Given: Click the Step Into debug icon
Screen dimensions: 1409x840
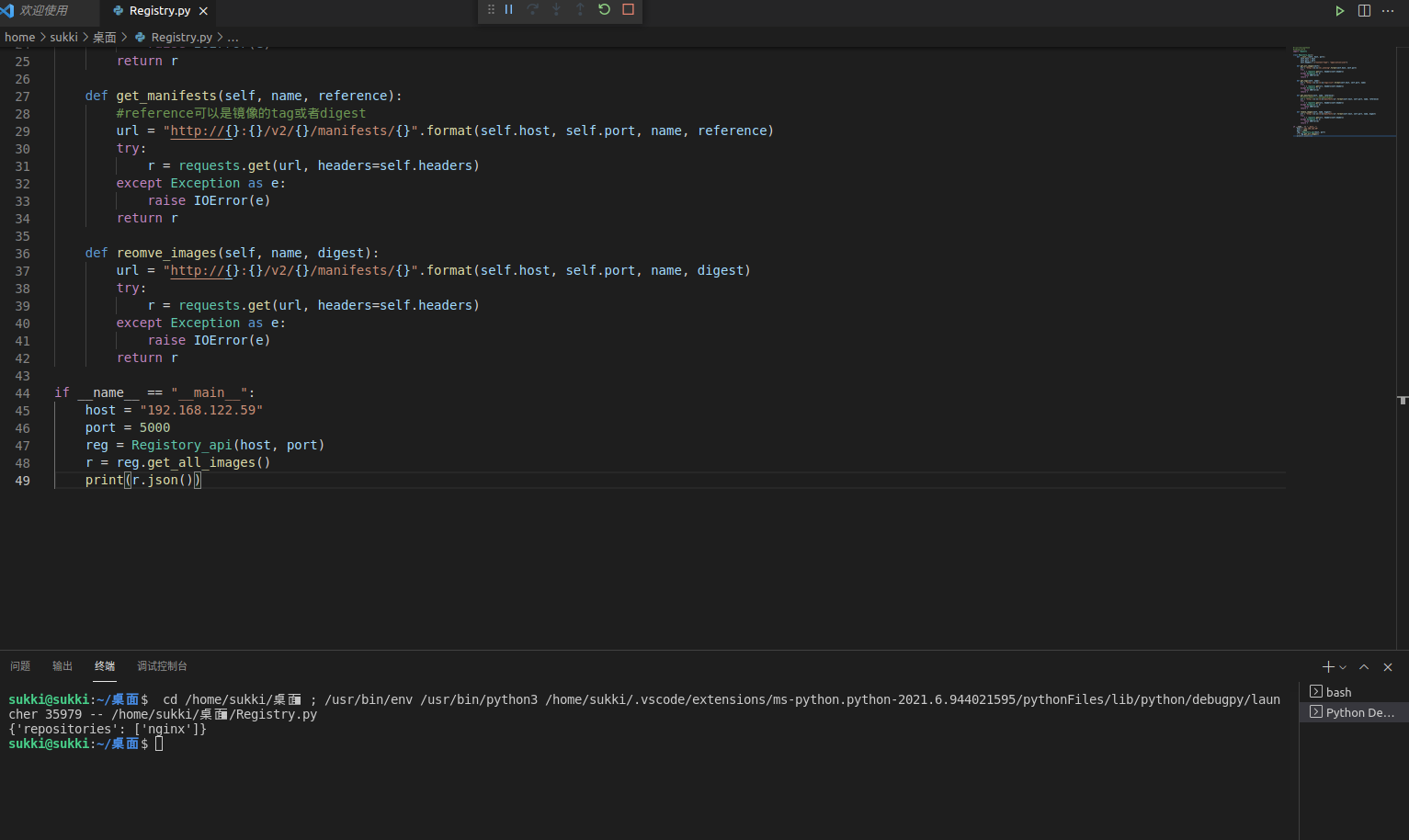Looking at the screenshot, I should pos(556,10).
